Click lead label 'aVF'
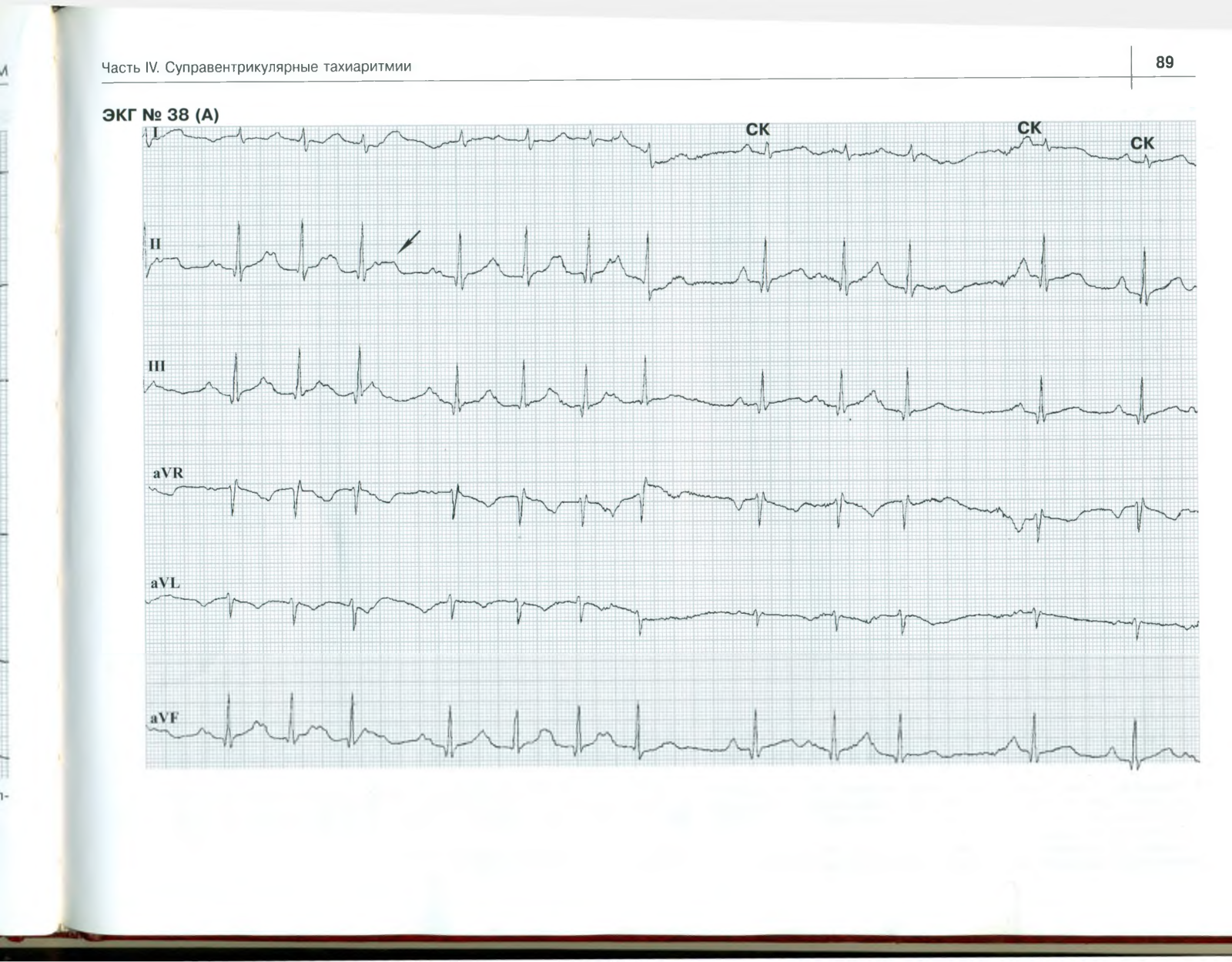Image resolution: width=1232 pixels, height=962 pixels. coord(164,717)
